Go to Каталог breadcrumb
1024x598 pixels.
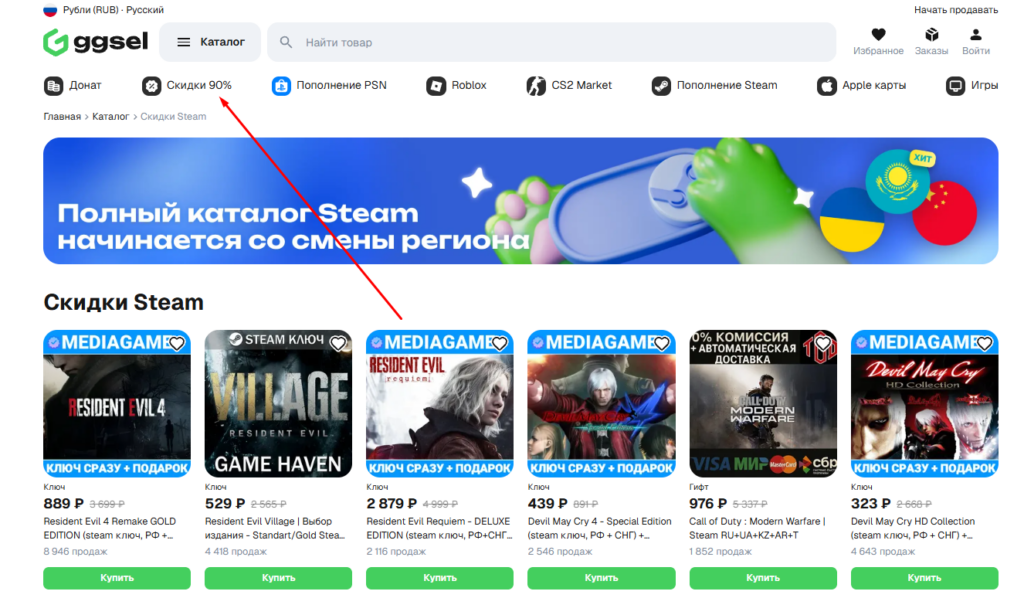point(110,117)
